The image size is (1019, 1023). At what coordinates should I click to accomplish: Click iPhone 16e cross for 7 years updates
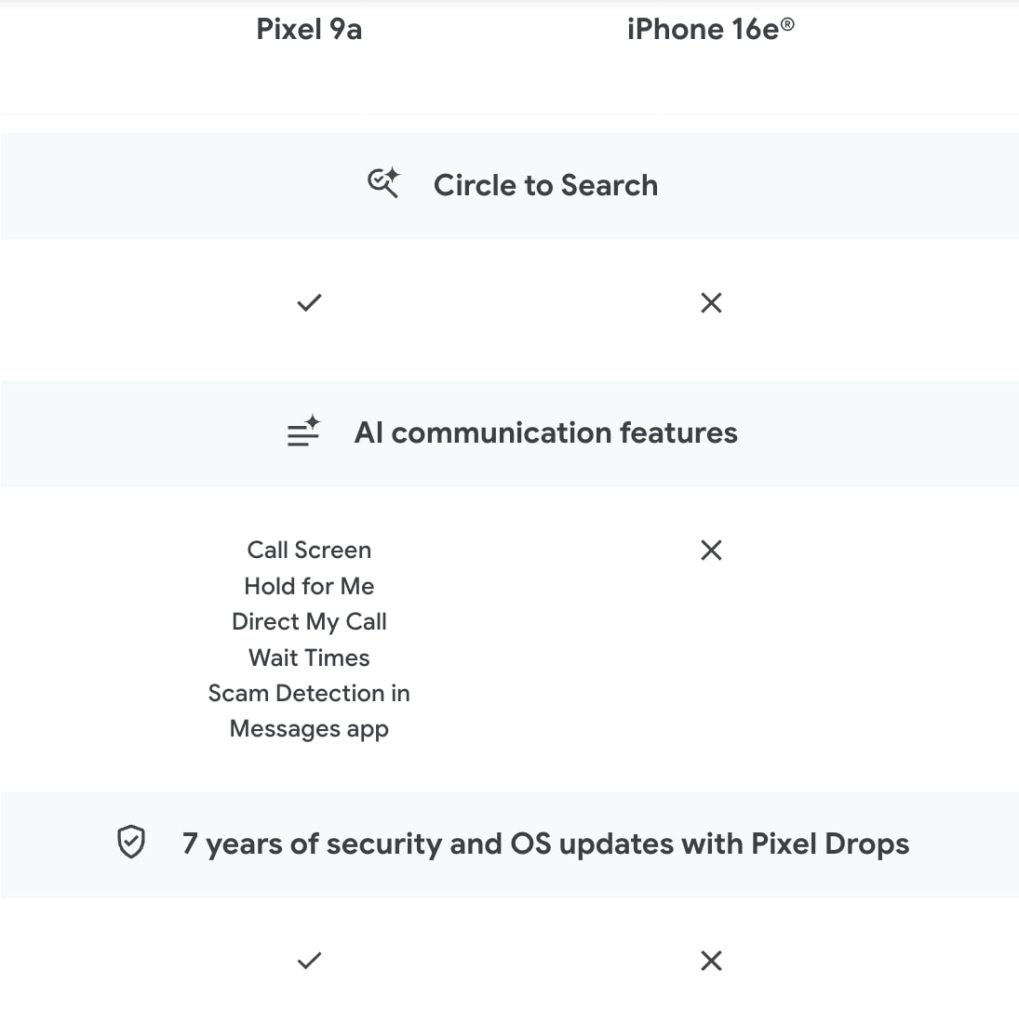pyautogui.click(x=711, y=961)
